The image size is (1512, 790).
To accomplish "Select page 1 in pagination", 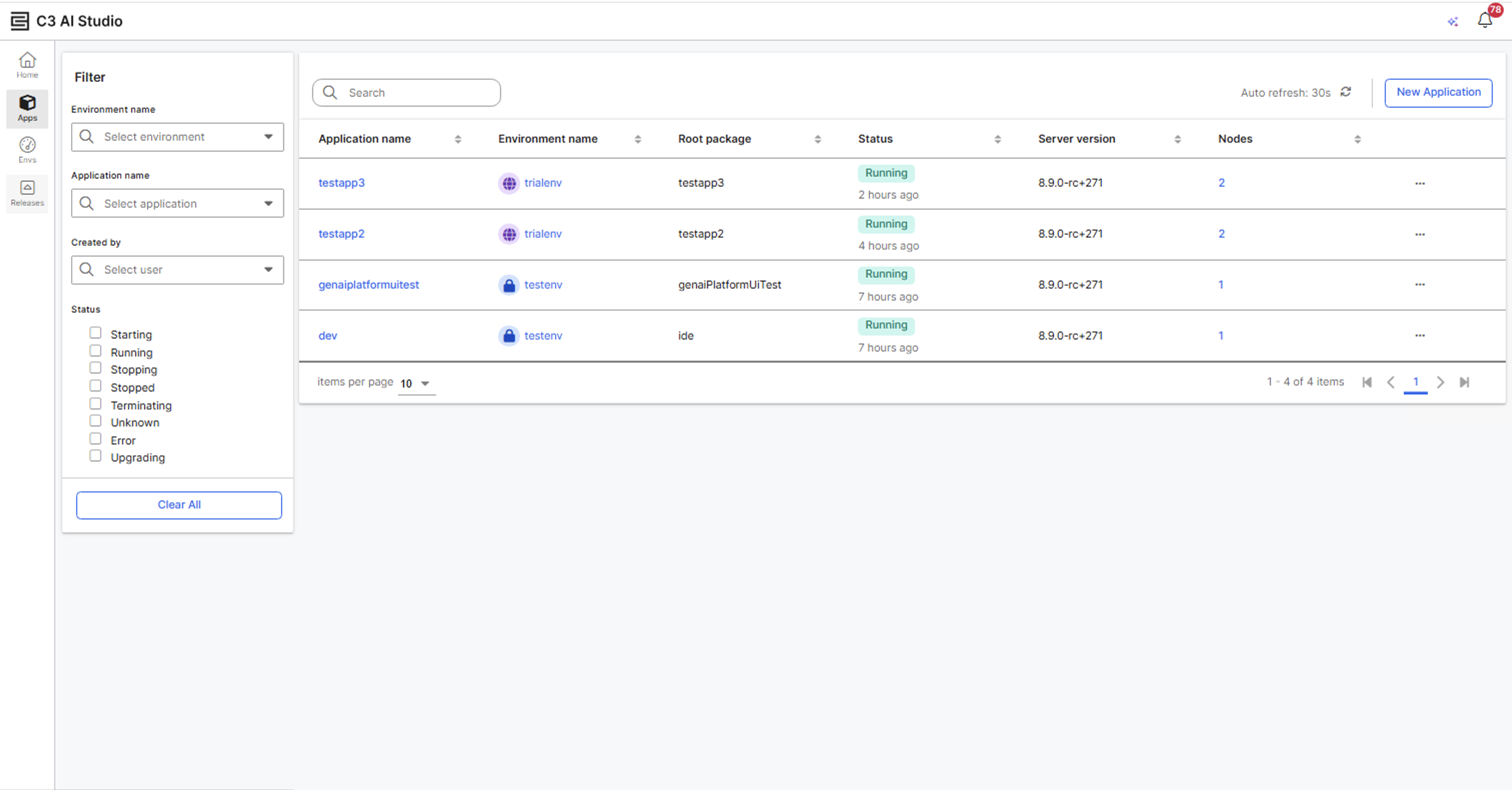I will tap(1415, 382).
